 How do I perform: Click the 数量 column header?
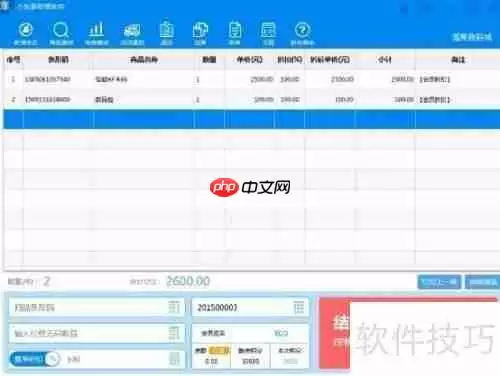pyautogui.click(x=209, y=60)
